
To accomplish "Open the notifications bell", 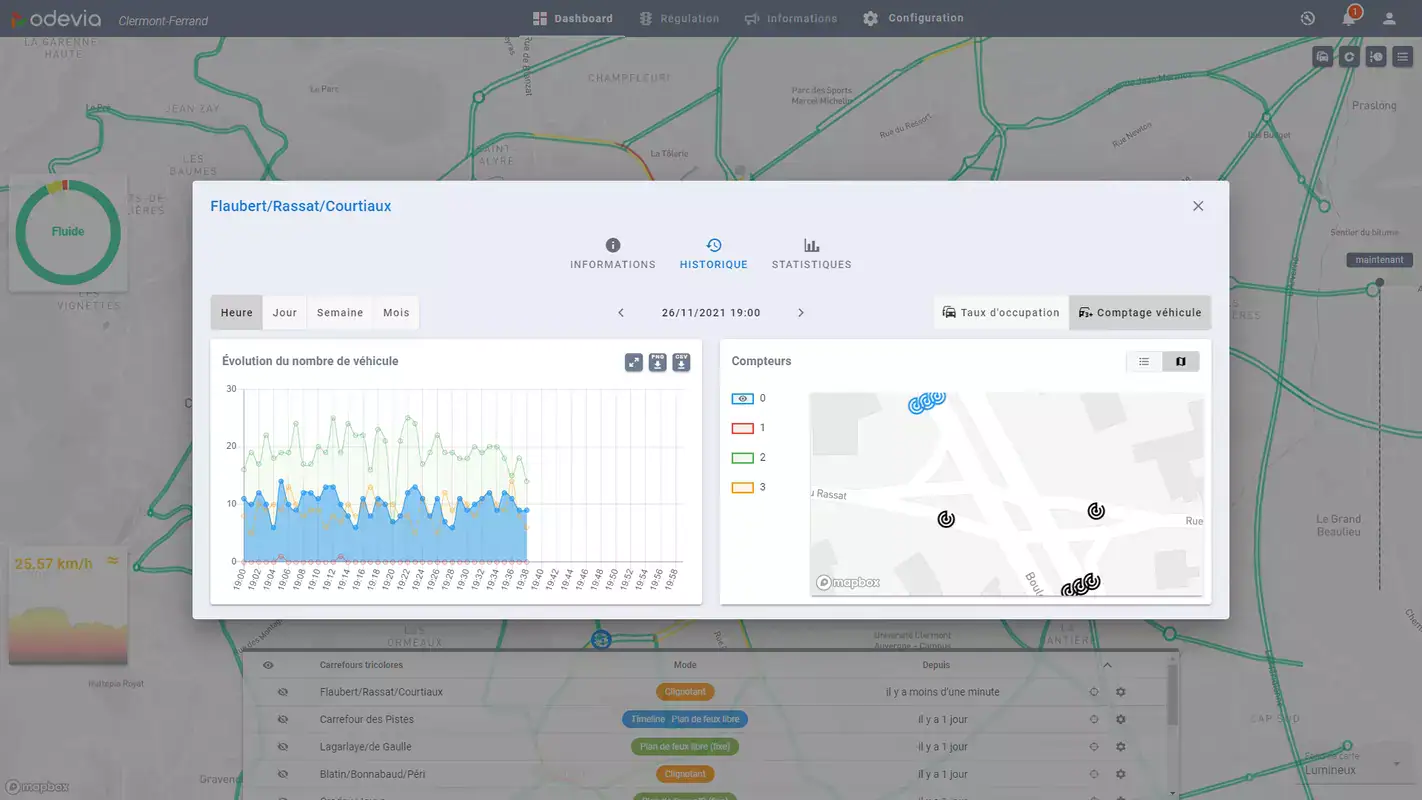I will [x=1349, y=18].
